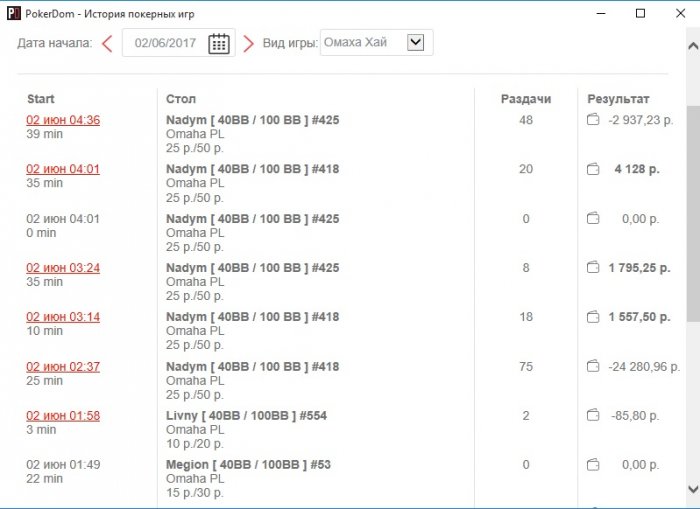
Task: Click wallet icon in Megion #53 row
Action: pyautogui.click(x=593, y=465)
